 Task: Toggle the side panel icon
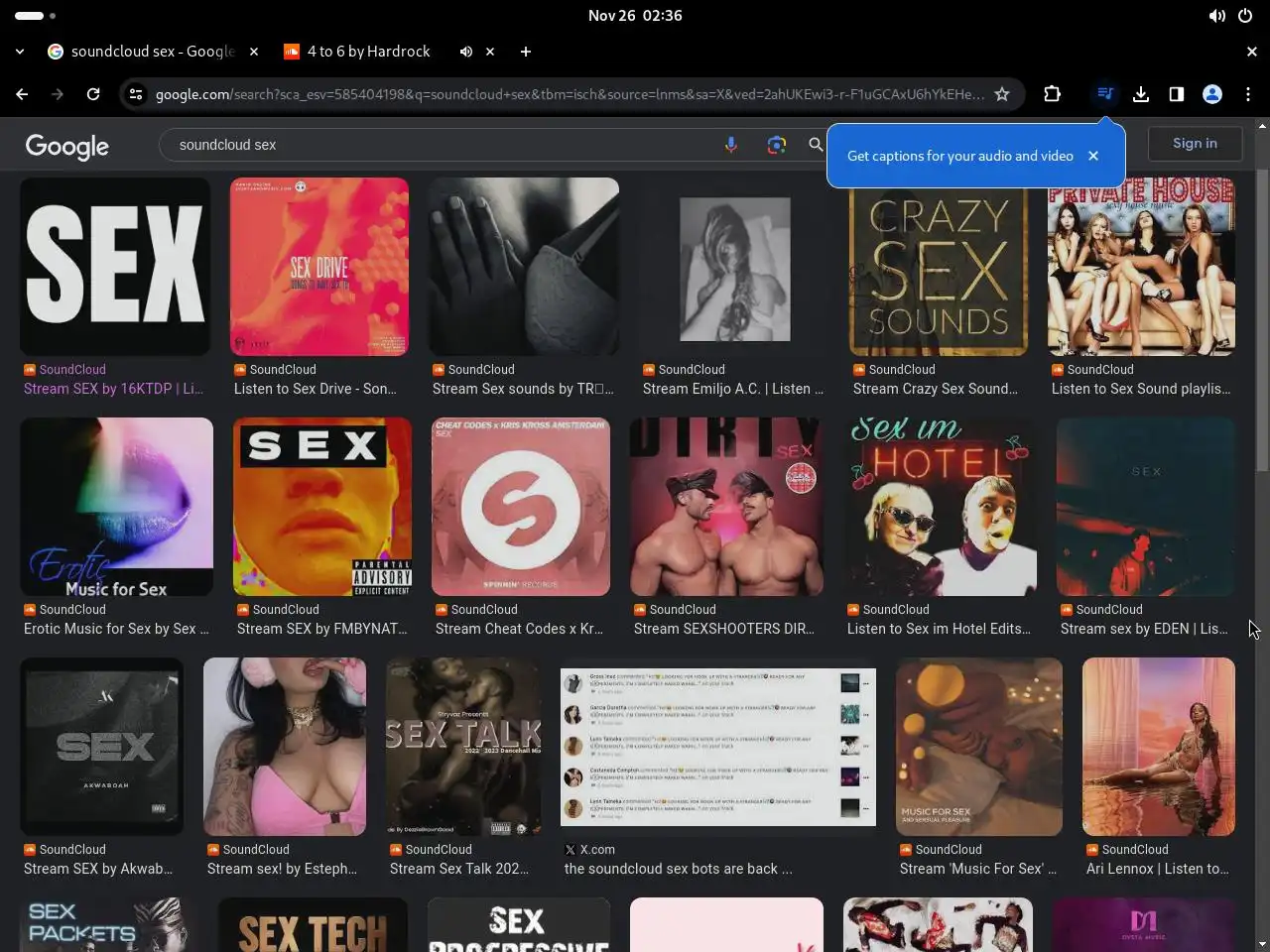pyautogui.click(x=1177, y=94)
